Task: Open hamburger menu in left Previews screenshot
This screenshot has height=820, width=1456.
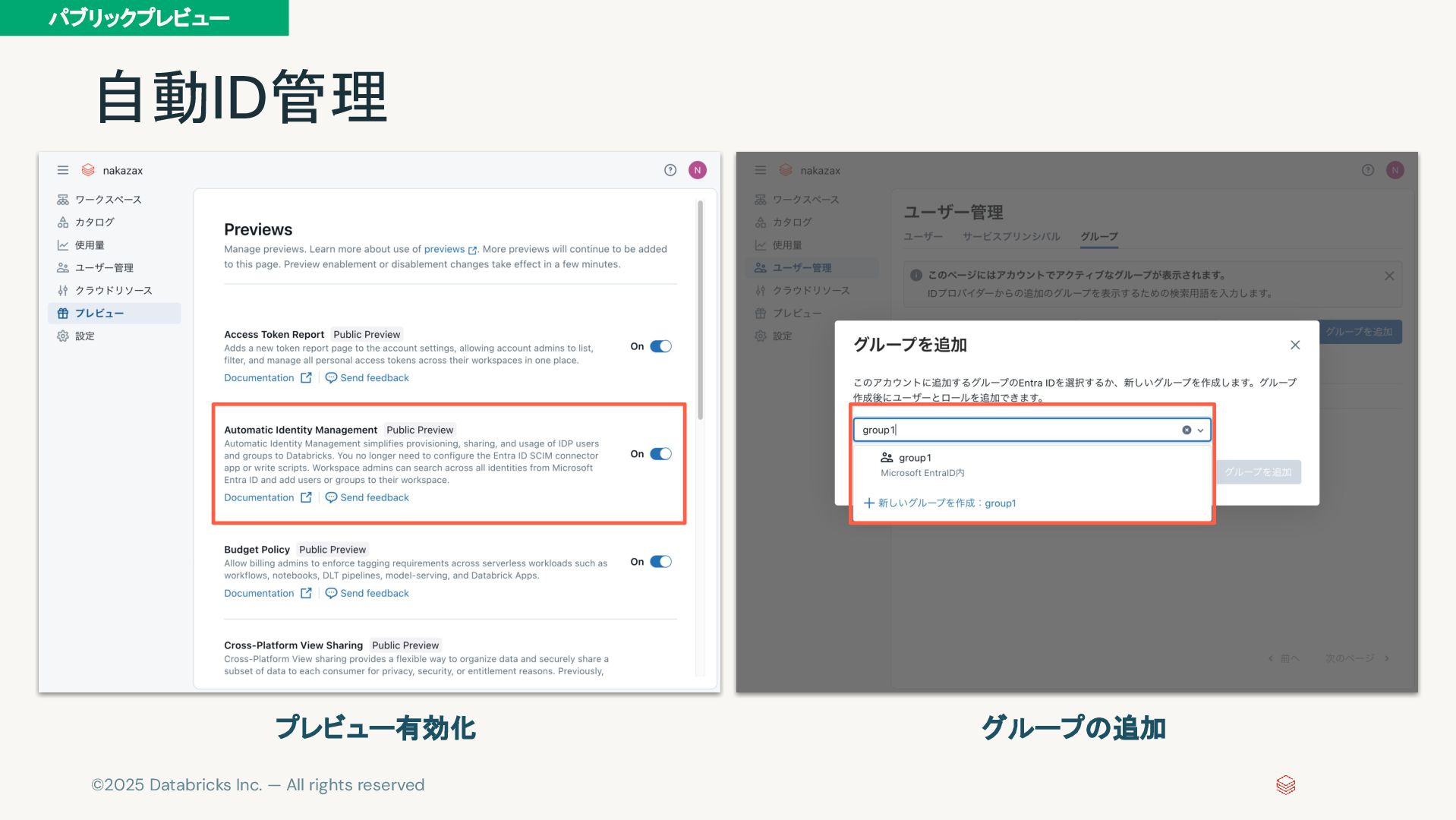Action: click(63, 170)
